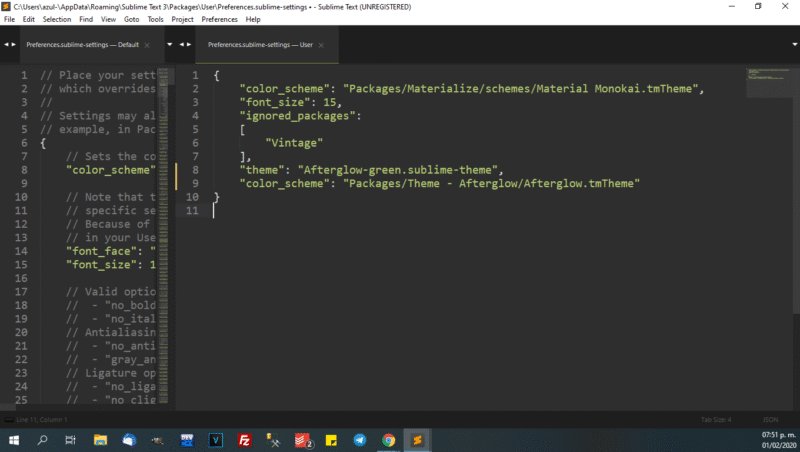800x452 pixels.
Task: Open Windows search magnifier icon
Action: point(43,440)
